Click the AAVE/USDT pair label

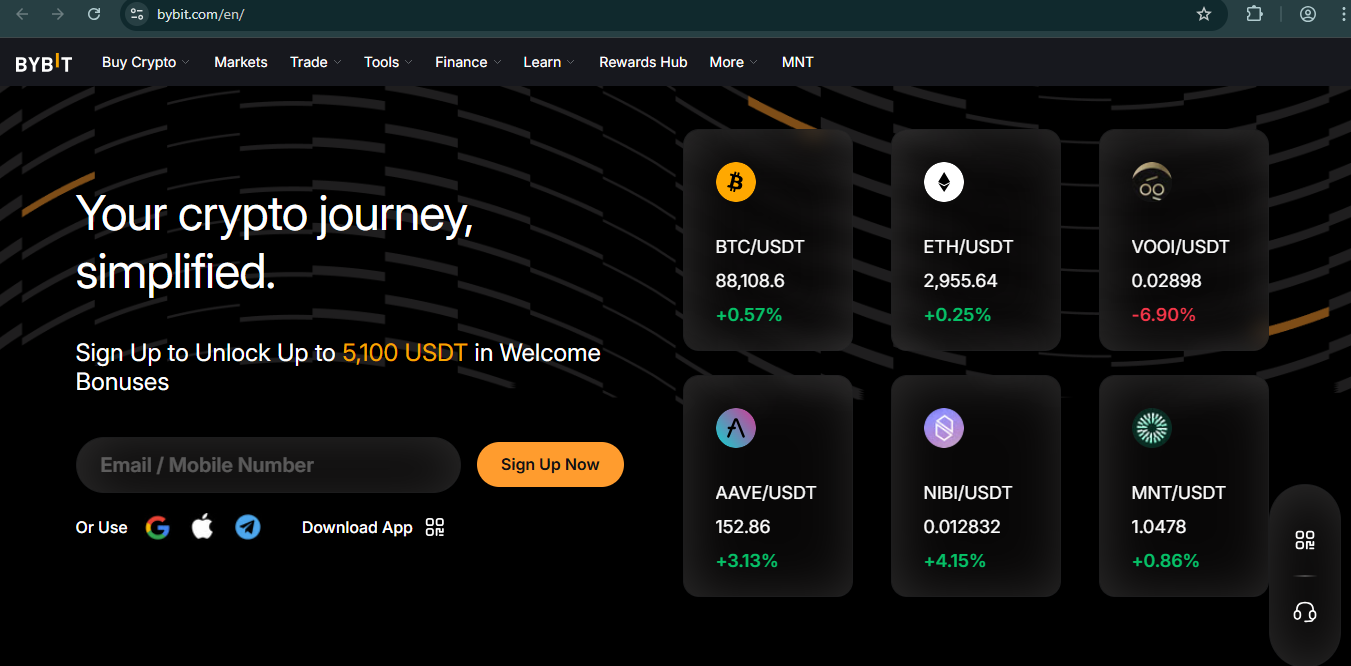click(x=766, y=493)
